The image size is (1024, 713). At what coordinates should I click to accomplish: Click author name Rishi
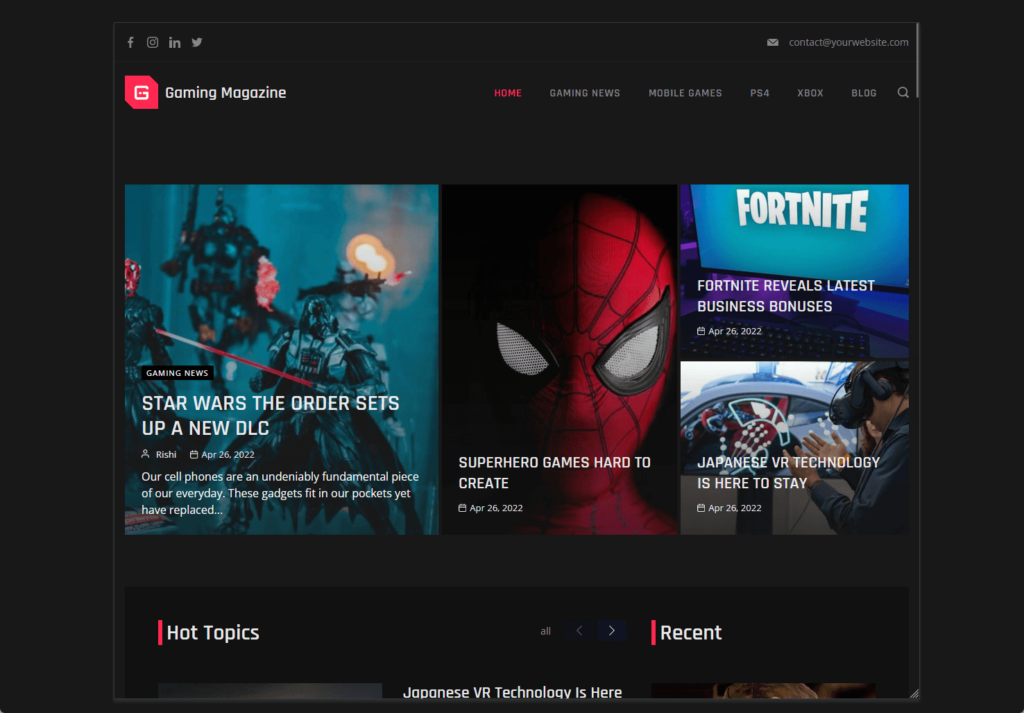pyautogui.click(x=166, y=454)
